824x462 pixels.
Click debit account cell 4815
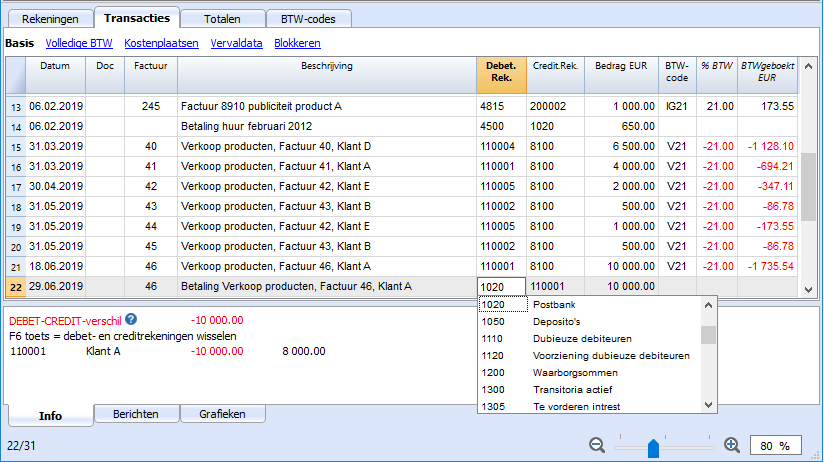click(501, 106)
